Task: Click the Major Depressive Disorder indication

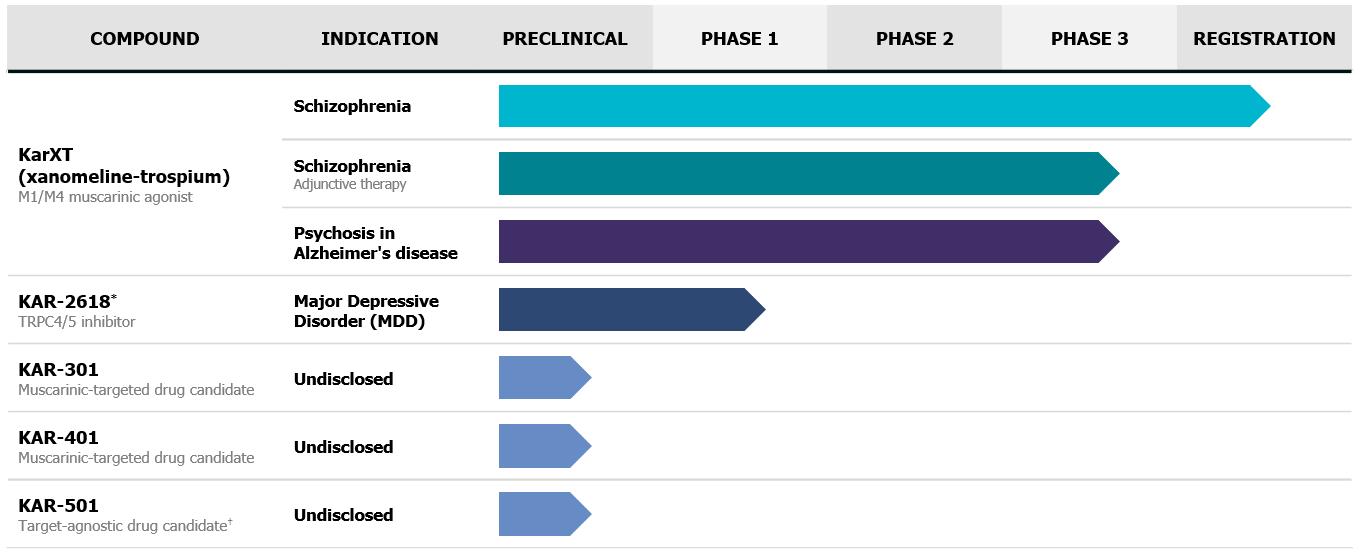Action: tap(366, 311)
